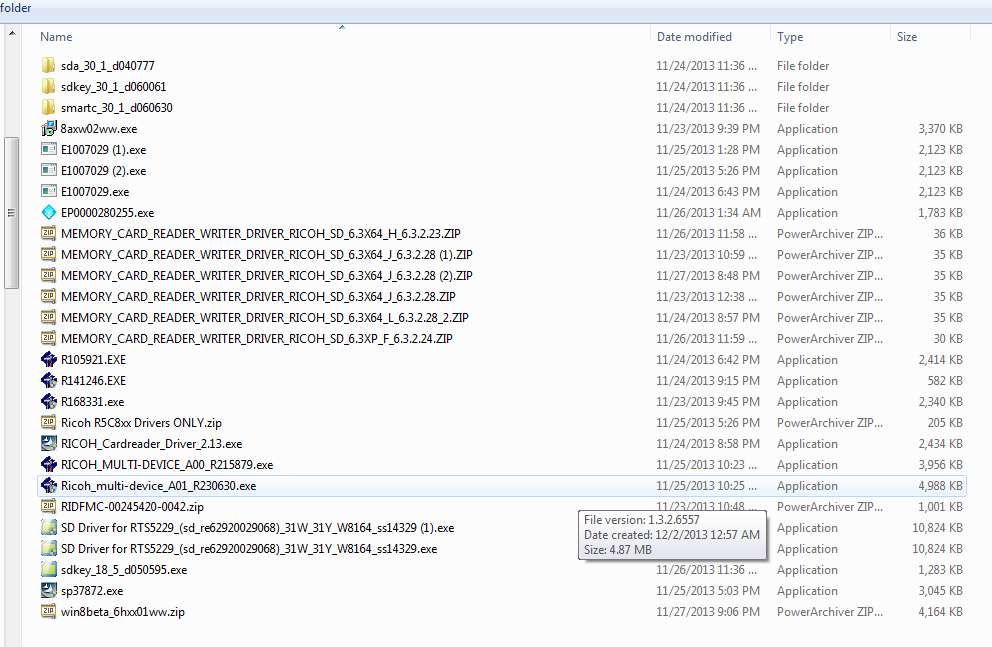The width and height of the screenshot is (992, 647).
Task: Click the zip icon of 6.3XP_F_6.3.2.24.ZIP
Action: 49,338
